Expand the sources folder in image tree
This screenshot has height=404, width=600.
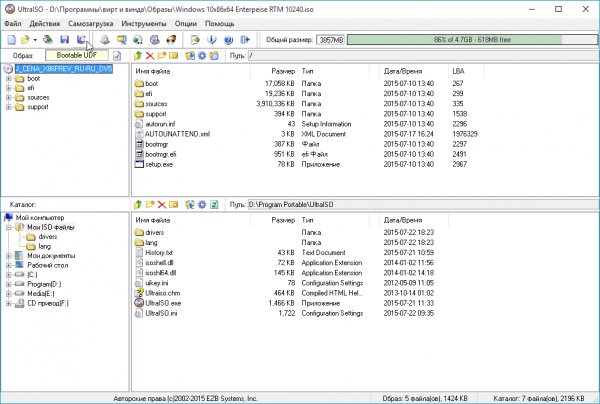pos(8,98)
